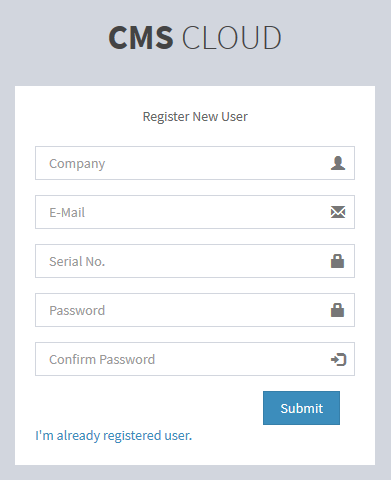Click the sign-in arrow icon in Confirm Password
The height and width of the screenshot is (480, 391).
[x=338, y=359]
